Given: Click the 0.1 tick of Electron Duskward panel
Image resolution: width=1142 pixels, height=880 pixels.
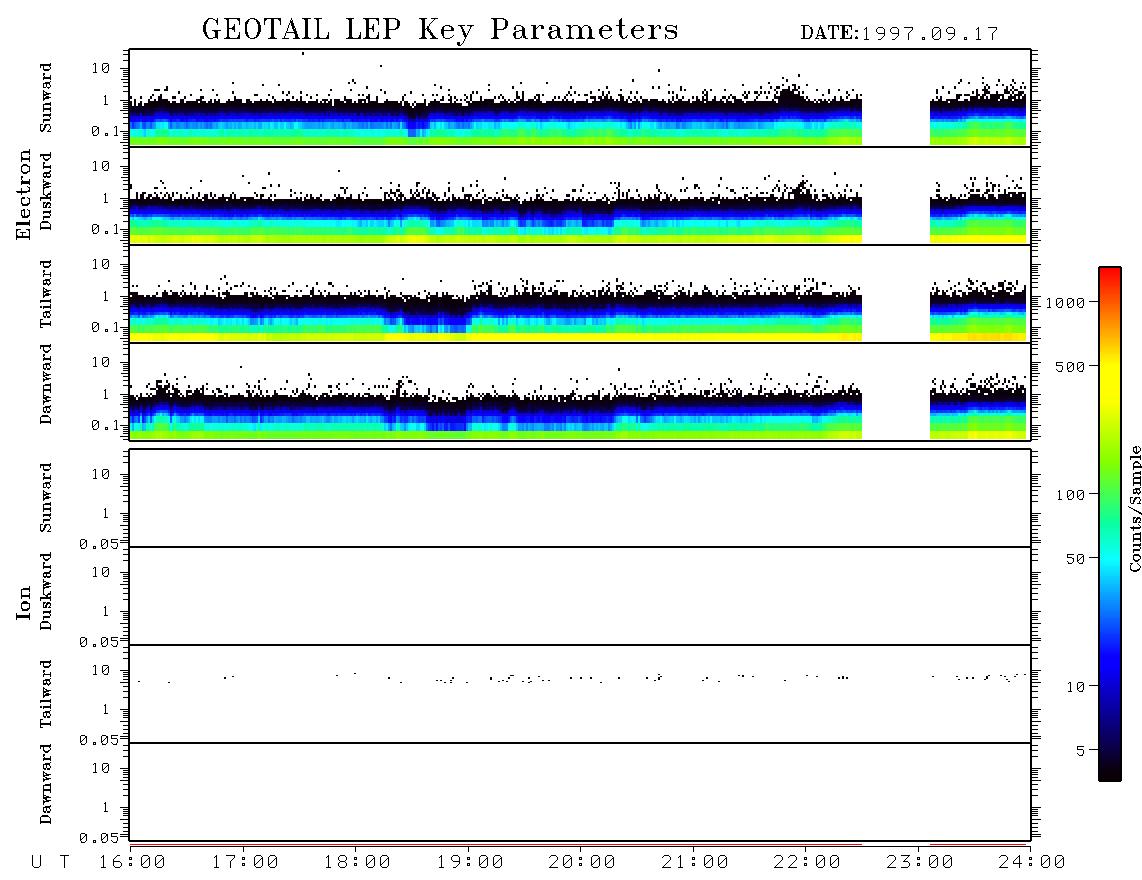Looking at the screenshot, I should pos(104,229).
